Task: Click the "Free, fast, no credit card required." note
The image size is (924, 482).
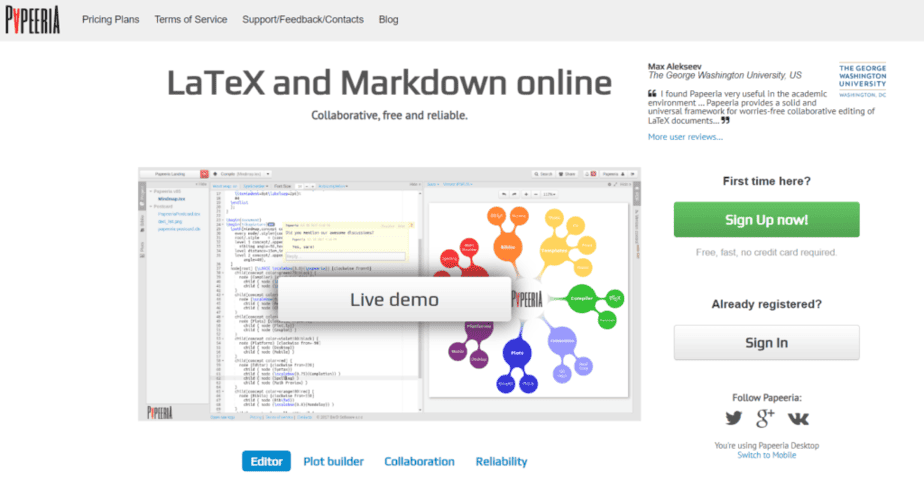Action: pos(766,252)
